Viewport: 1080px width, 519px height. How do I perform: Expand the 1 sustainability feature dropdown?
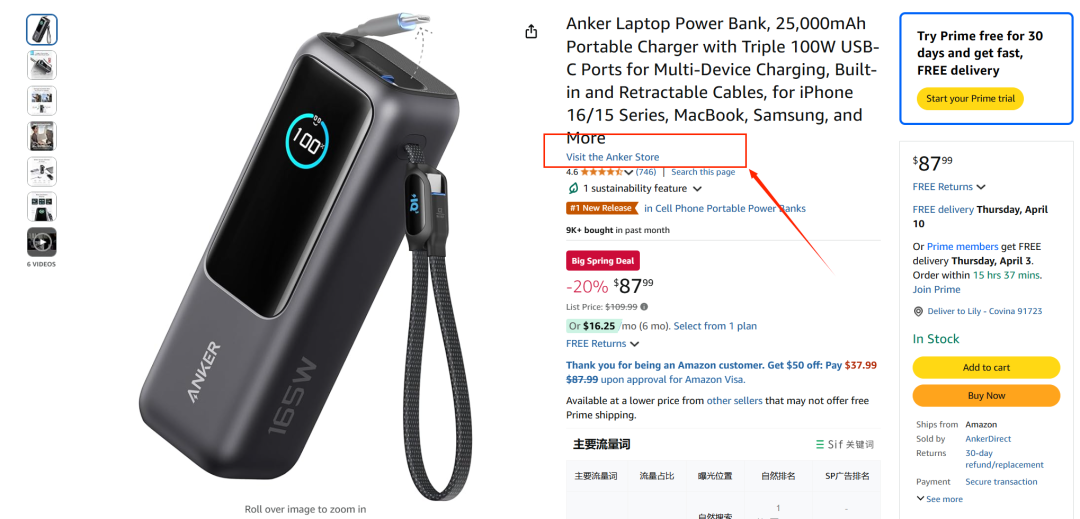tap(697, 189)
